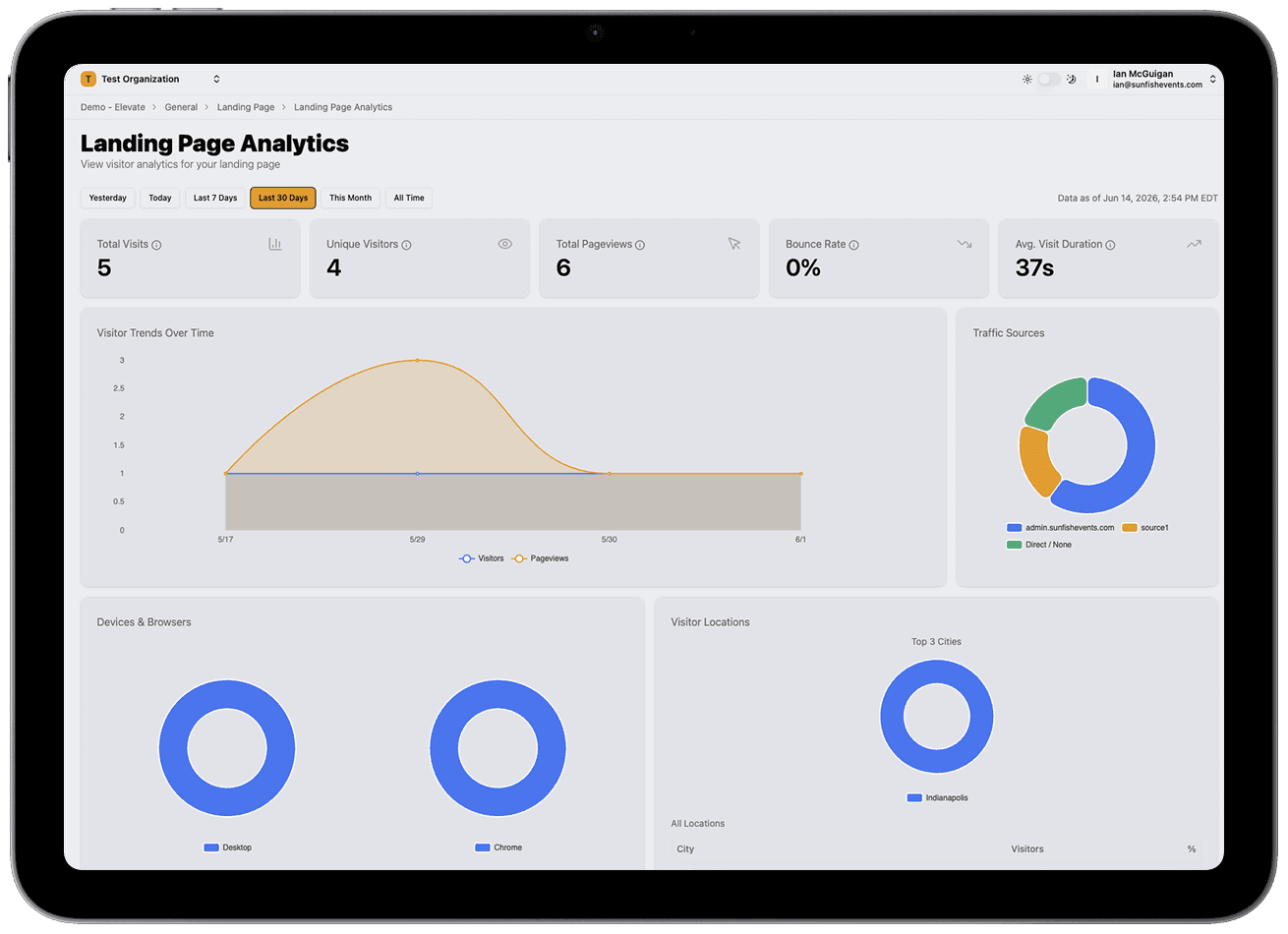Toggle the Desktop legend item
The width and height of the screenshot is (1288, 934).
tap(227, 847)
